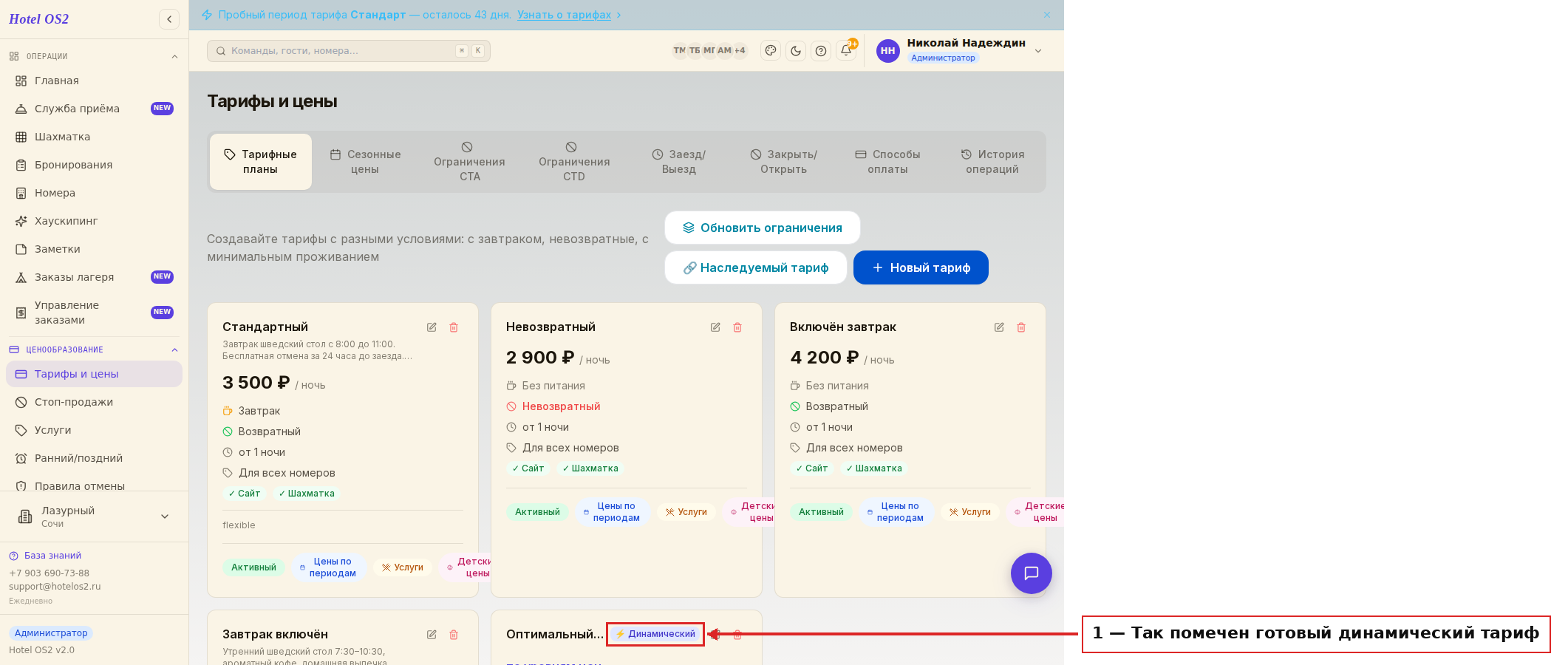Open Служба приёма in sidebar

click(94, 109)
